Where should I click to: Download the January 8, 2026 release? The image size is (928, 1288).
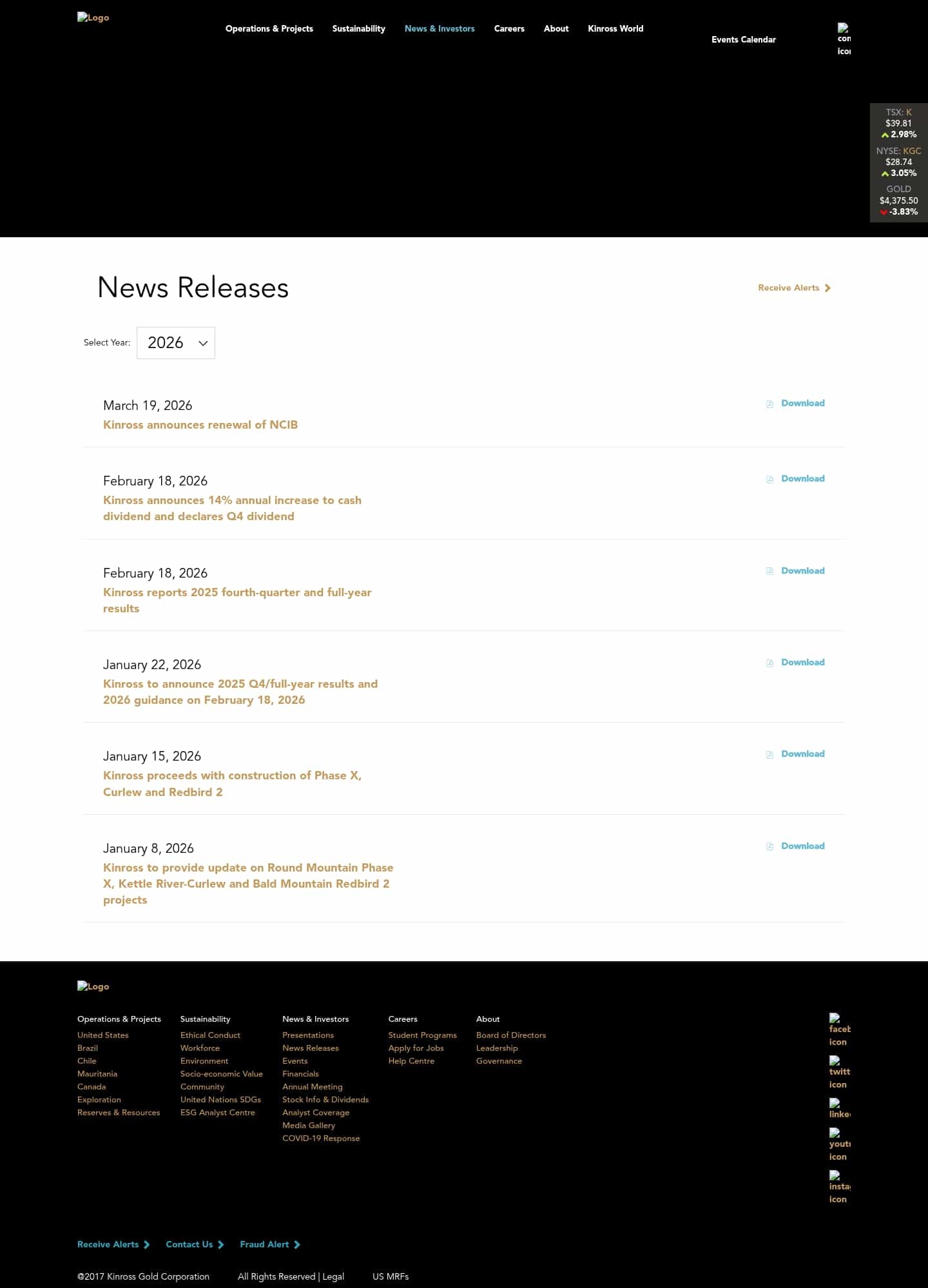(803, 846)
